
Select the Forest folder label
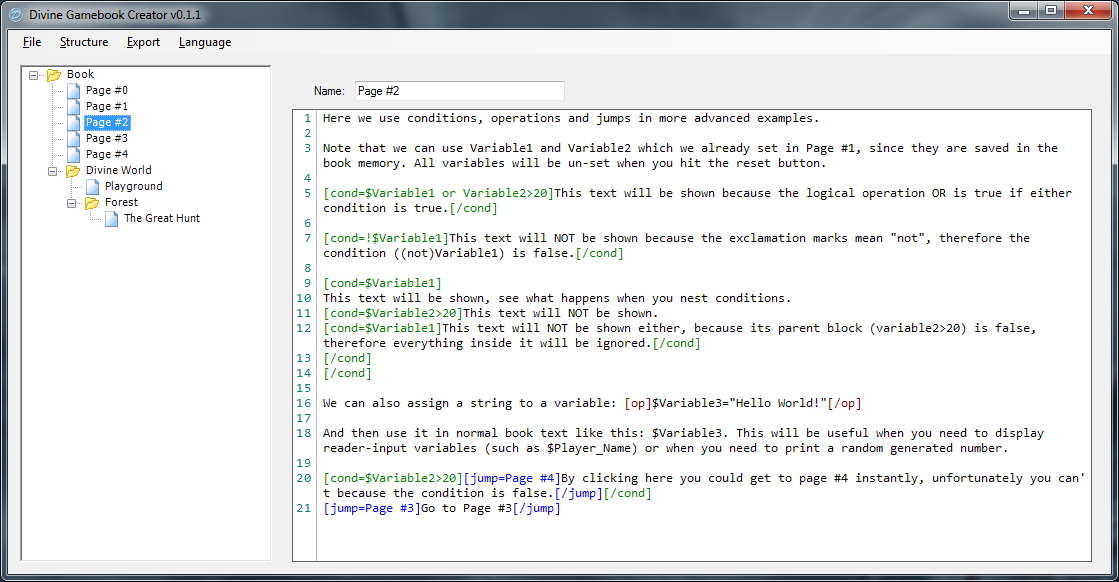click(x=121, y=203)
